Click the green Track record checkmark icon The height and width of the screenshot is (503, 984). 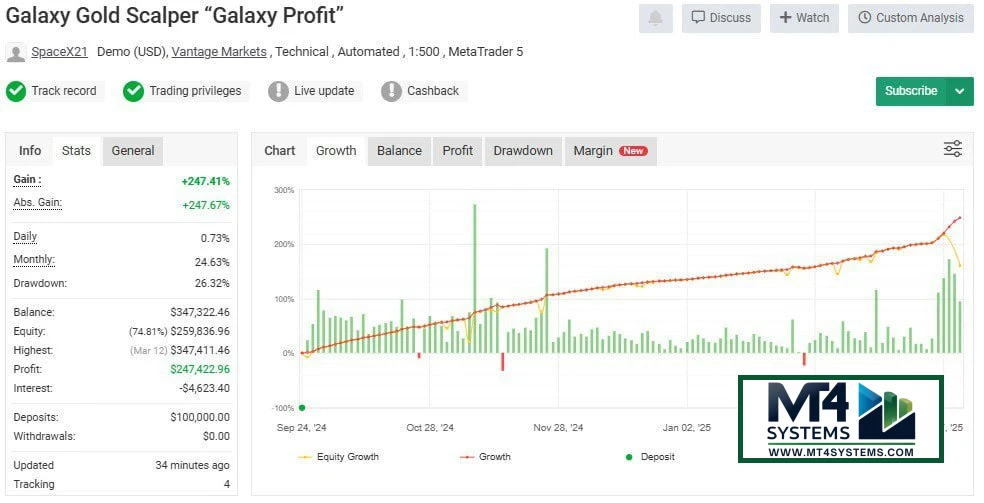pyautogui.click(x=16, y=91)
